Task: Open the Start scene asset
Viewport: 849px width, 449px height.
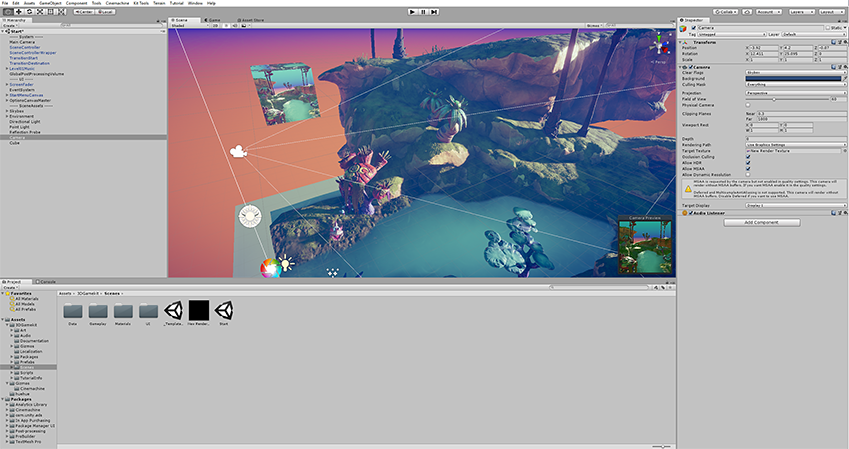Action: [x=223, y=310]
